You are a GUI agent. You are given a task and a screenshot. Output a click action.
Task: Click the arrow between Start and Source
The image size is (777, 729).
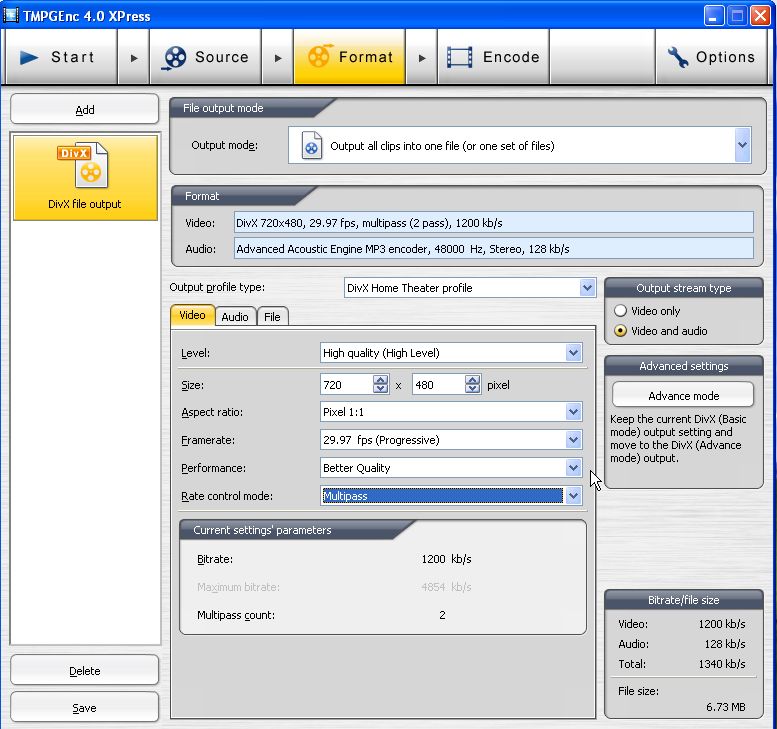[134, 57]
